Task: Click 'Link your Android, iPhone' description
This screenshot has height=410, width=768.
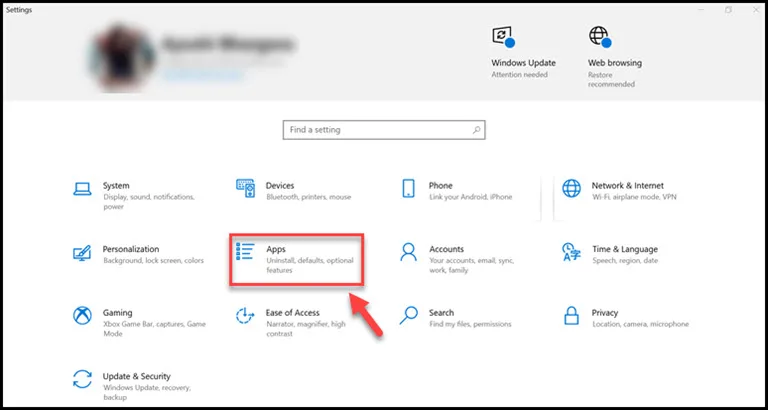Action: point(470,197)
